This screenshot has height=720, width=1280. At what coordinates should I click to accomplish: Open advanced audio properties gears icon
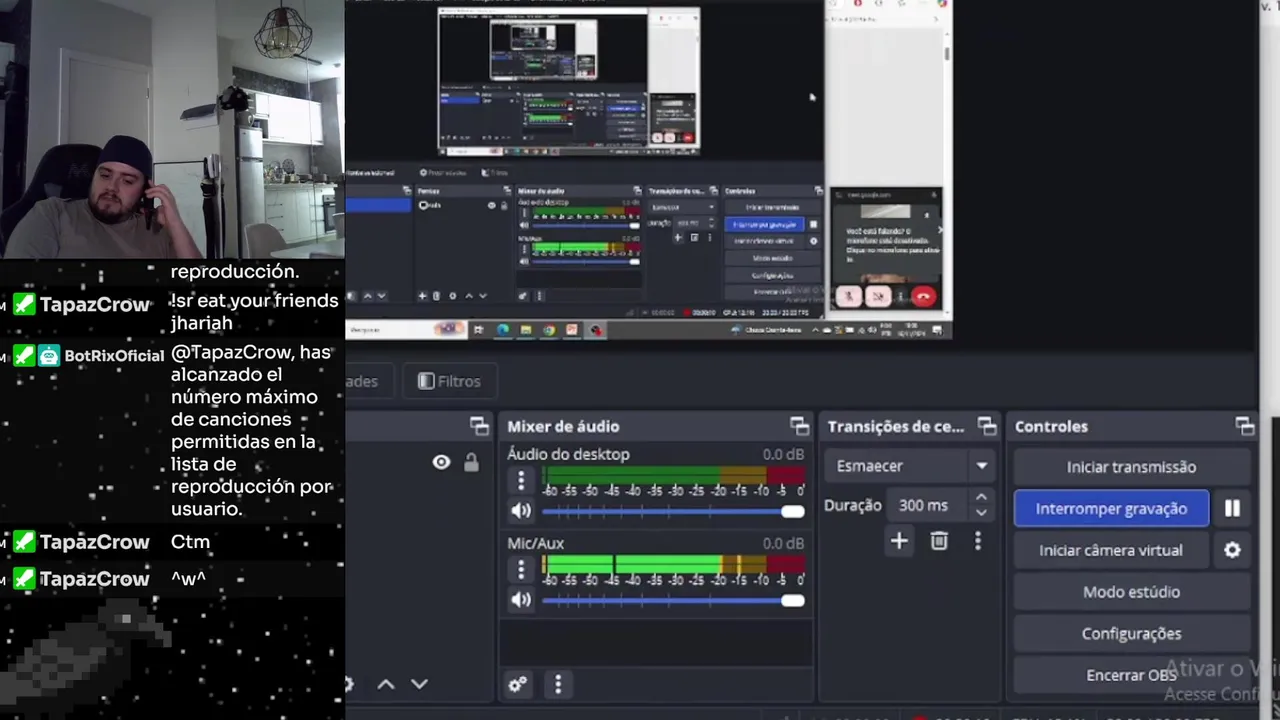click(518, 684)
